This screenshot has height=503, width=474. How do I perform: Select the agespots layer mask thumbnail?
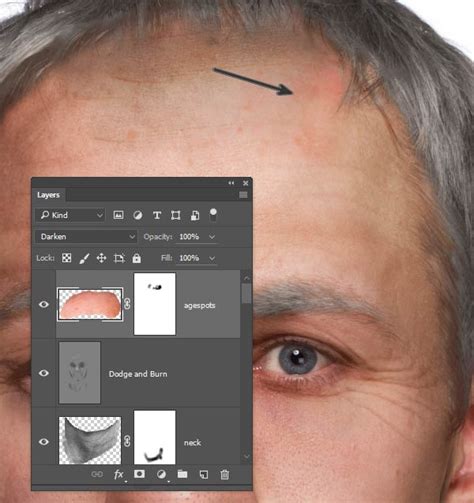pyautogui.click(x=155, y=304)
